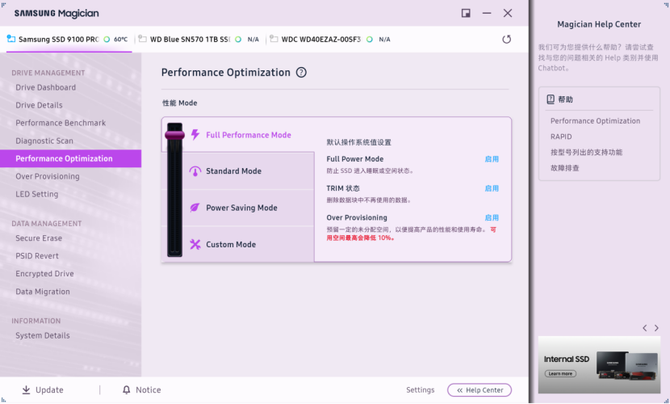
Task: Minimize the Samsung Magician window
Action: click(487, 13)
